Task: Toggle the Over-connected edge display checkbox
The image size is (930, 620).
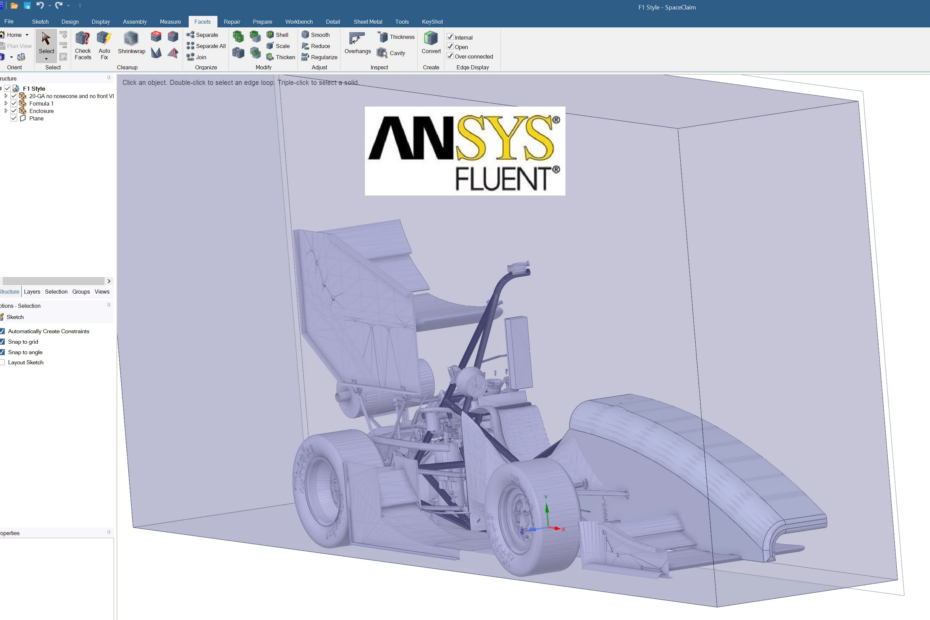Action: pyautogui.click(x=450, y=56)
